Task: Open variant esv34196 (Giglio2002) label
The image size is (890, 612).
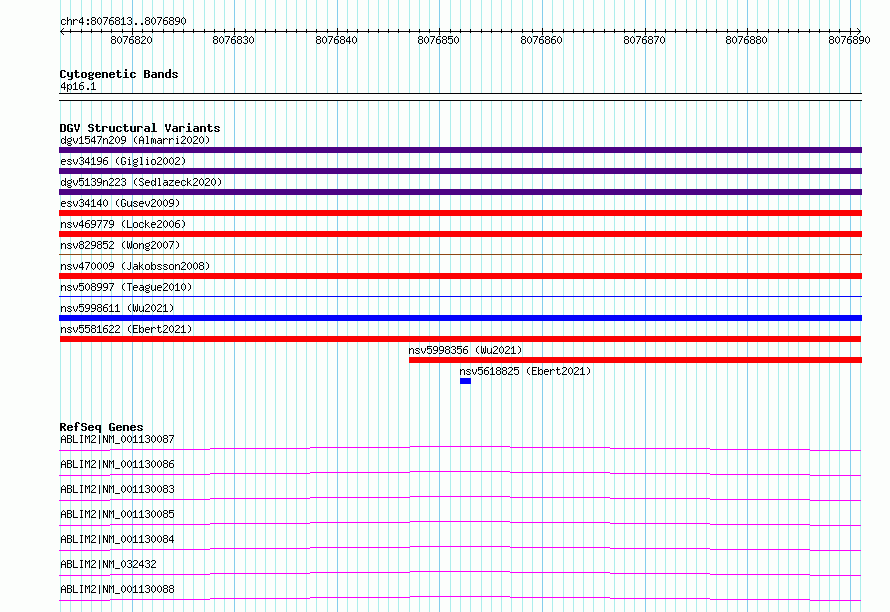Action: coord(123,161)
